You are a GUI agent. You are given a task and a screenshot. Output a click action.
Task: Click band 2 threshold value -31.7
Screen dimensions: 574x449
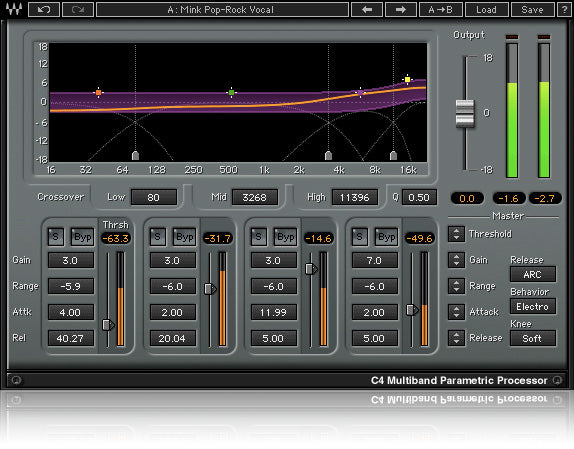tap(217, 239)
